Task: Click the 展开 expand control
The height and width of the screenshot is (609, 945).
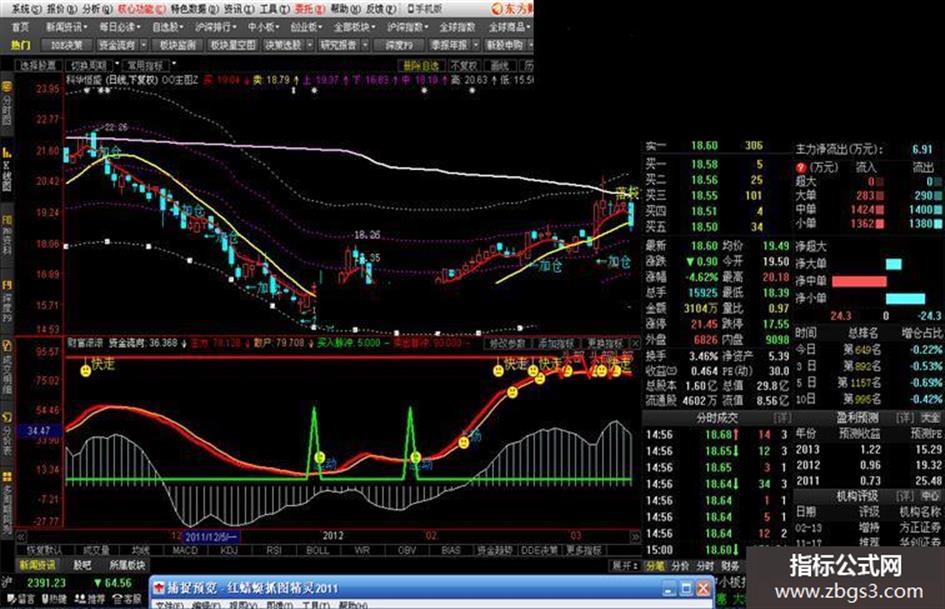Action: click(624, 566)
